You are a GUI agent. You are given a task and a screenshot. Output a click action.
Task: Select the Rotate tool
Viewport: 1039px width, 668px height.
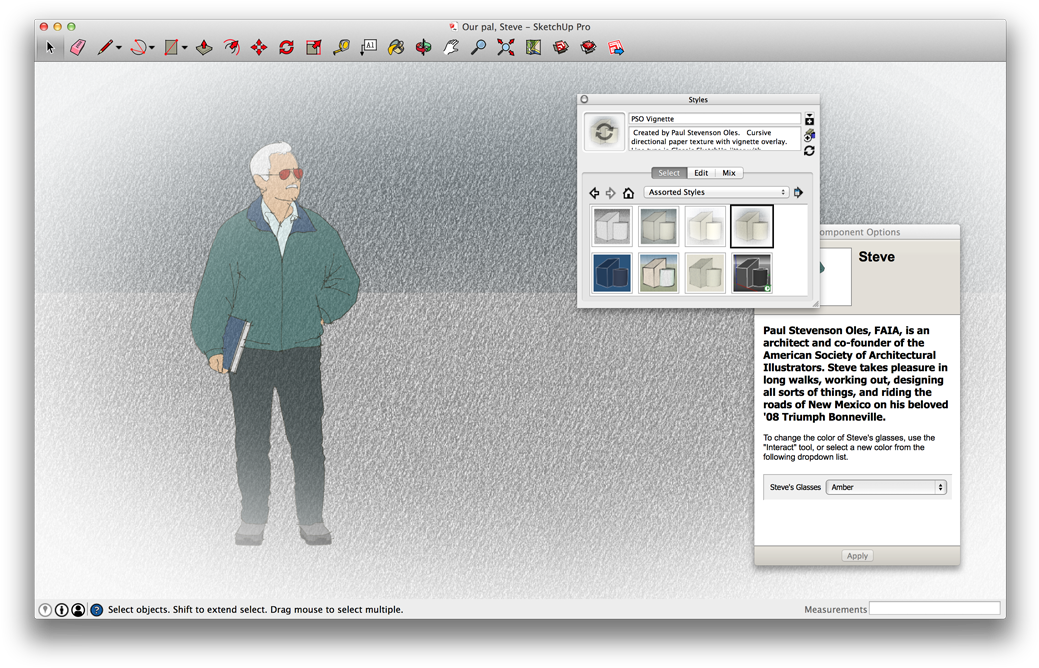tap(286, 48)
